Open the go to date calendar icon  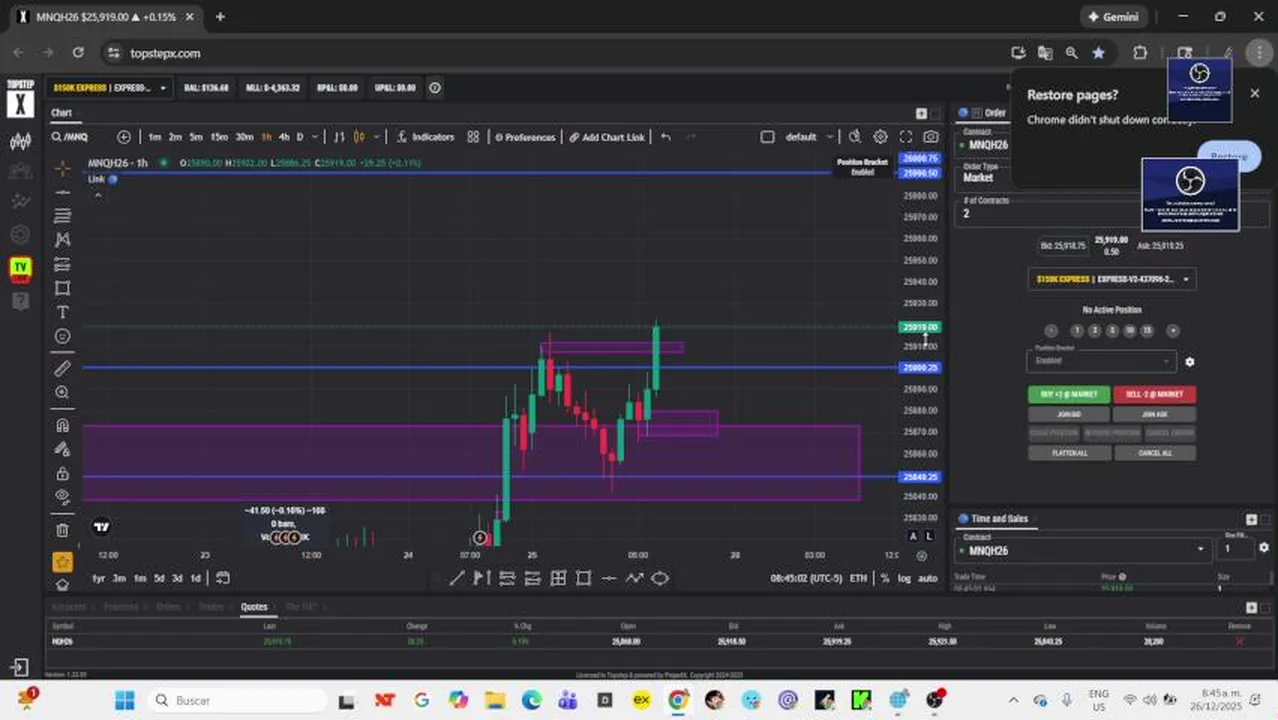[x=223, y=578]
